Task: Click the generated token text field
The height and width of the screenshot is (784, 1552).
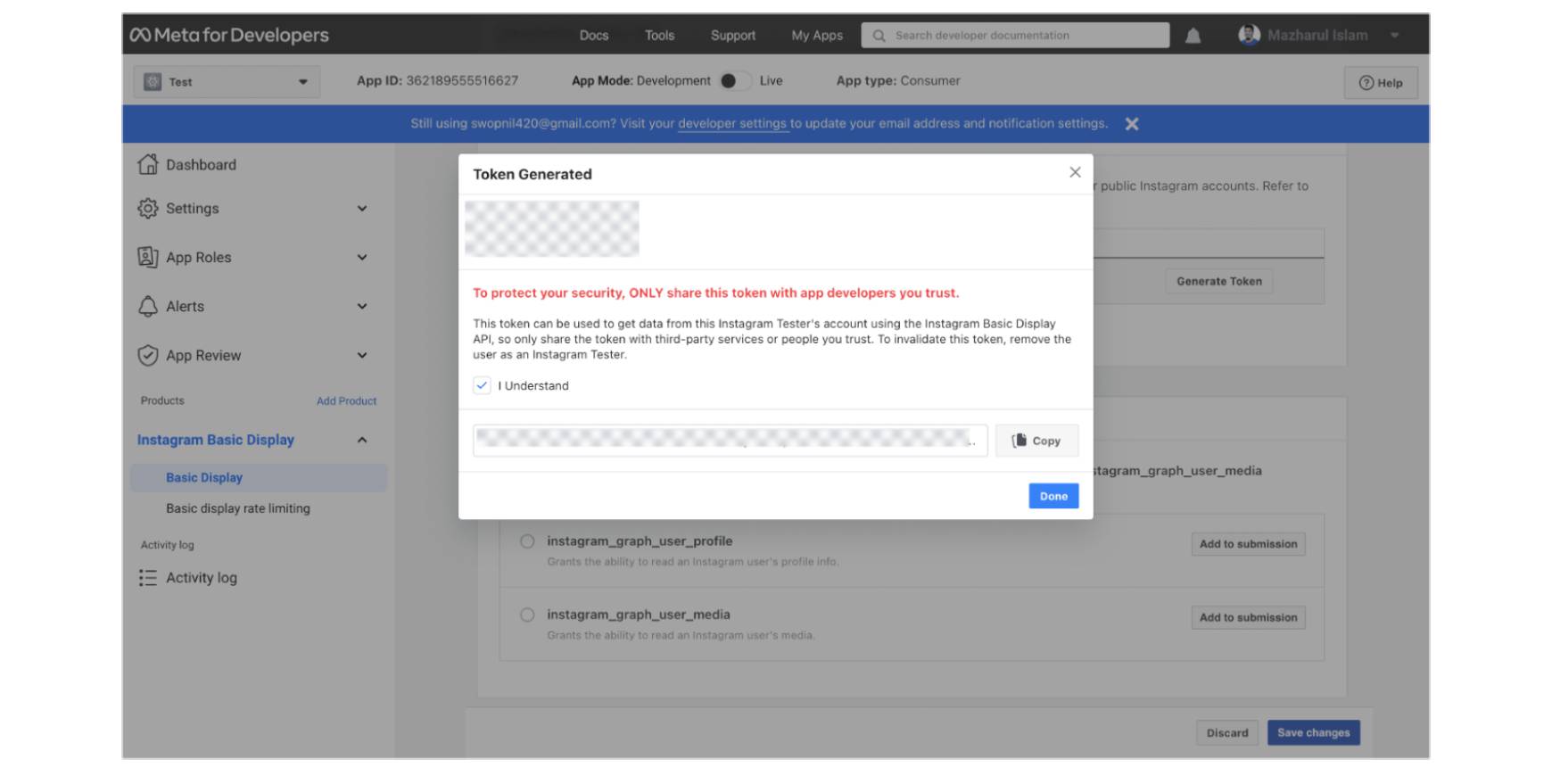Action: pyautogui.click(x=731, y=441)
